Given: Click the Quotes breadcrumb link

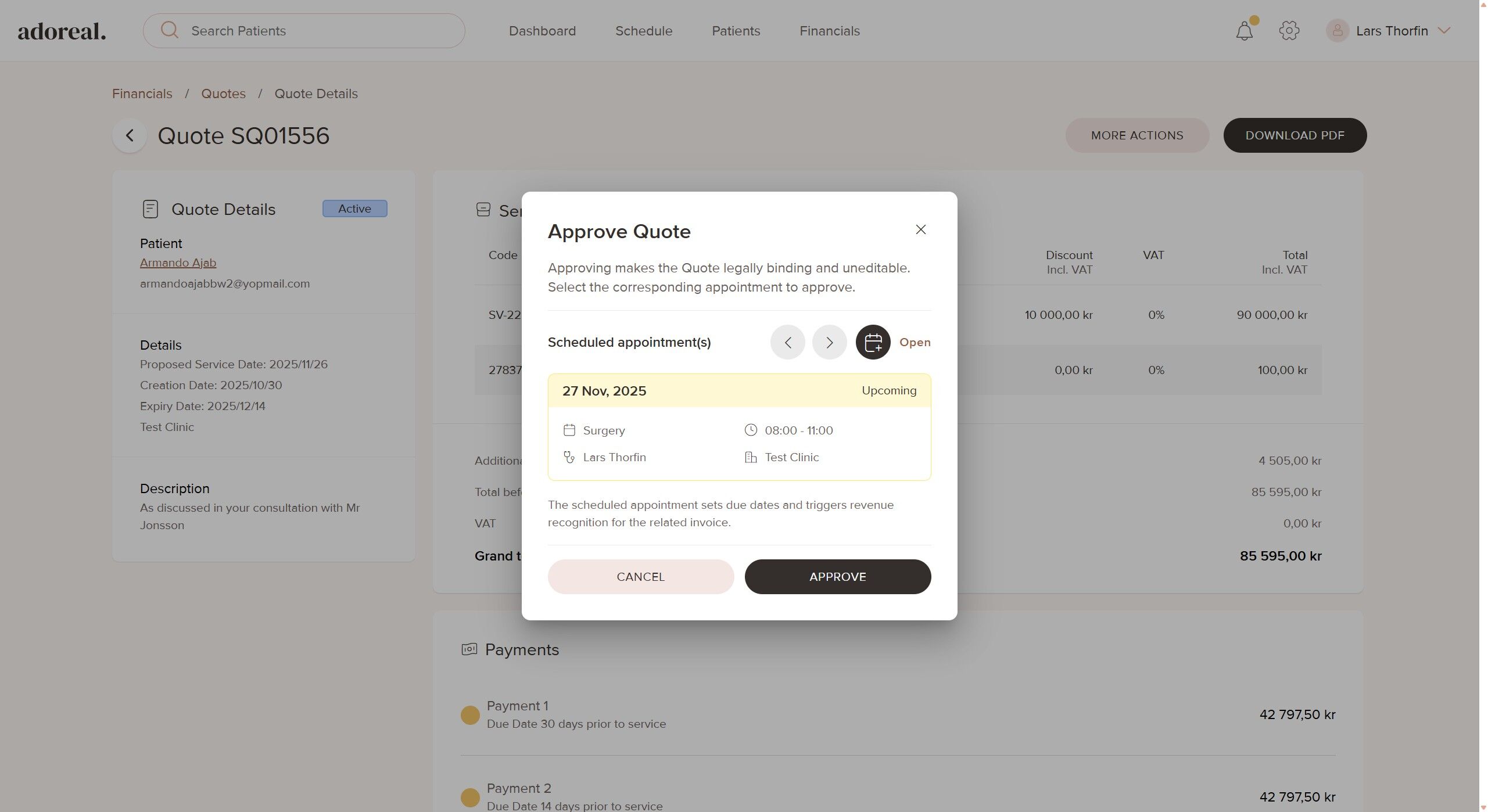Looking at the screenshot, I should tap(223, 94).
